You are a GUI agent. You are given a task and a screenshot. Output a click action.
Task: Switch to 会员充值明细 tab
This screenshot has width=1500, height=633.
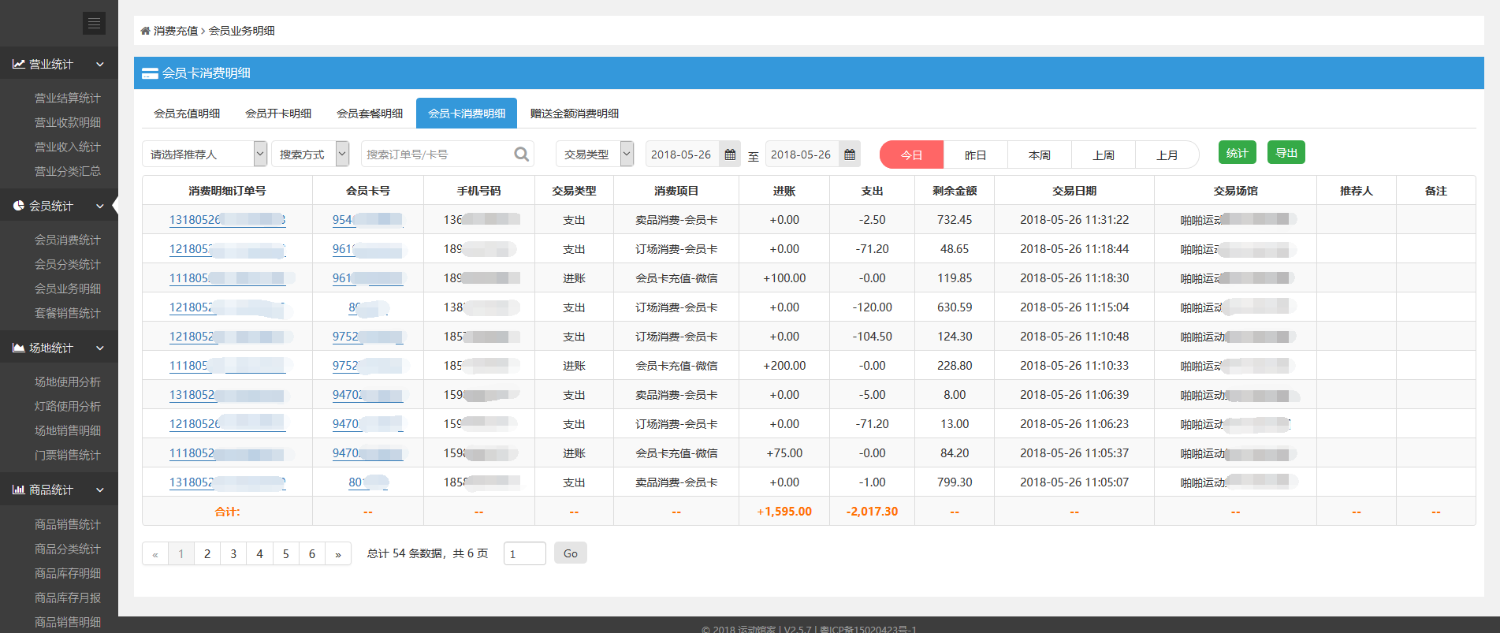(x=187, y=113)
